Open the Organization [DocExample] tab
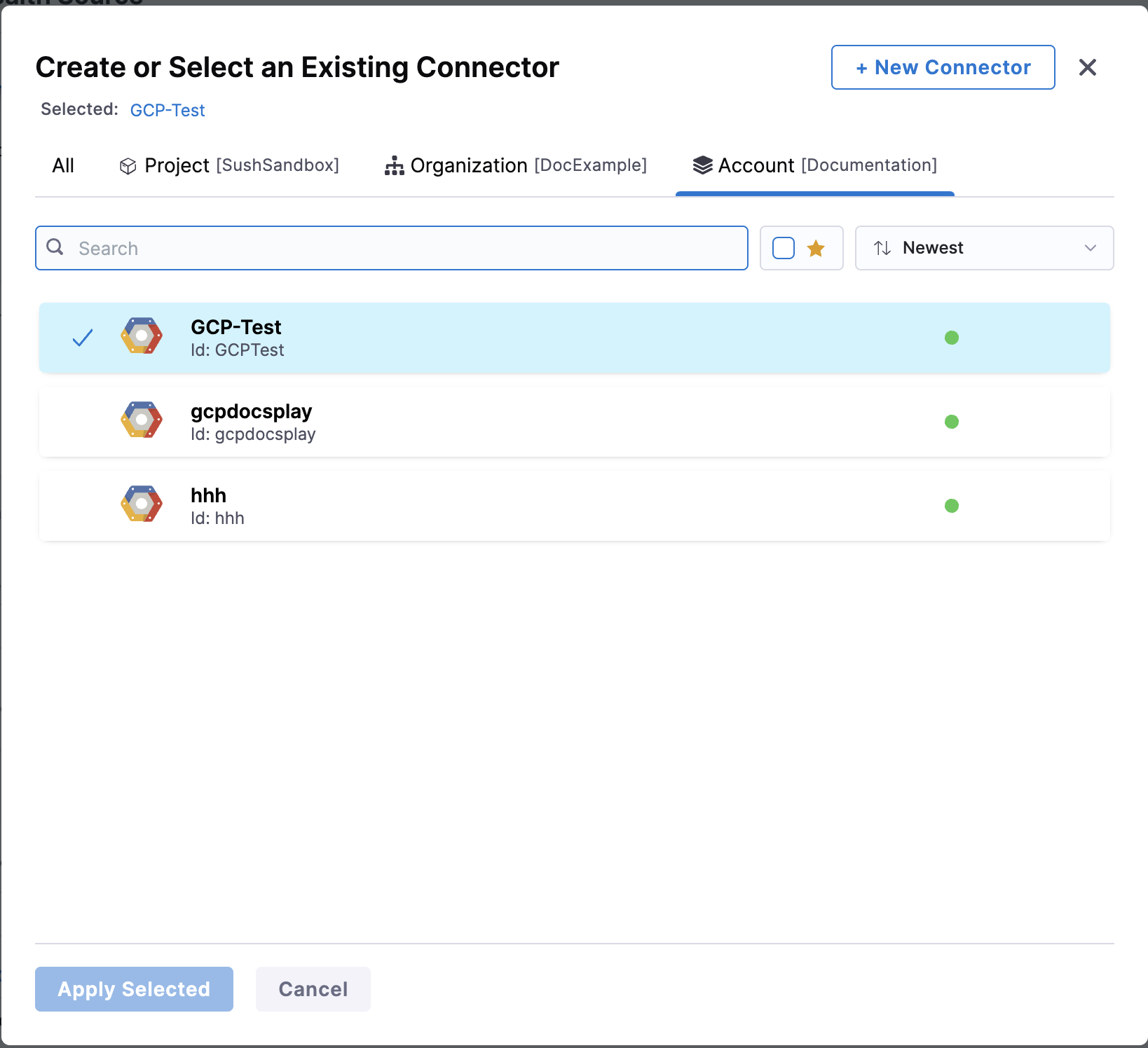Image resolution: width=1148 pixels, height=1048 pixels. [x=516, y=166]
